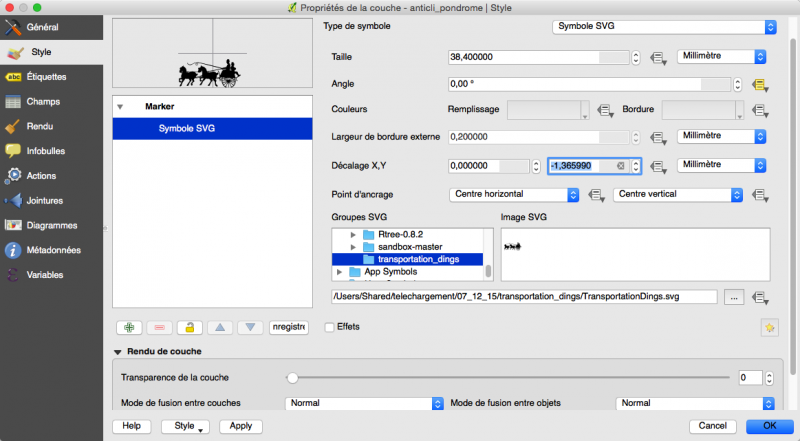The height and width of the screenshot is (441, 800).
Task: Open Millimètre unit dropdown for Taille
Action: pyautogui.click(x=721, y=57)
